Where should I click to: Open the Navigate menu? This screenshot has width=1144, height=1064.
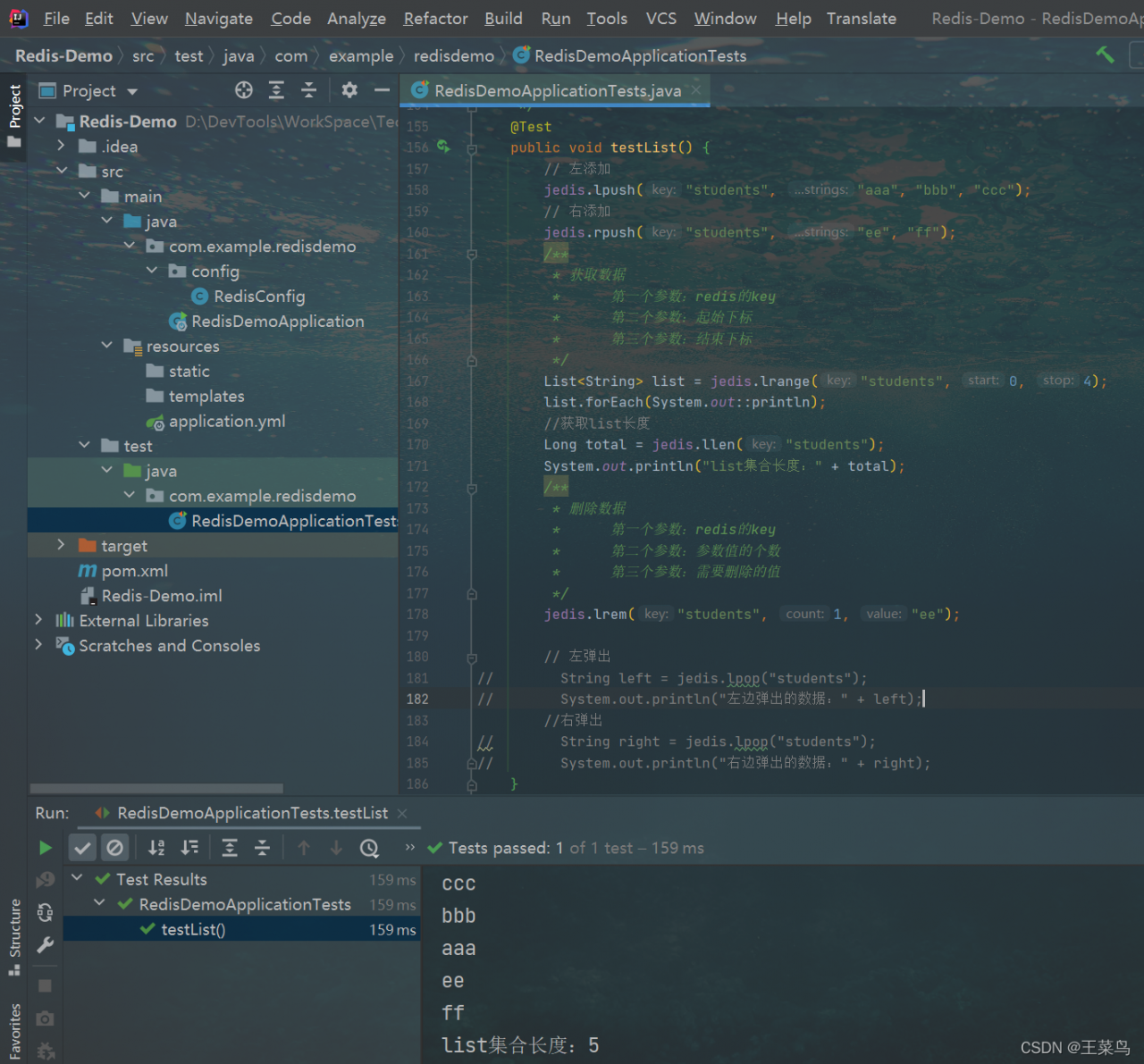click(219, 19)
